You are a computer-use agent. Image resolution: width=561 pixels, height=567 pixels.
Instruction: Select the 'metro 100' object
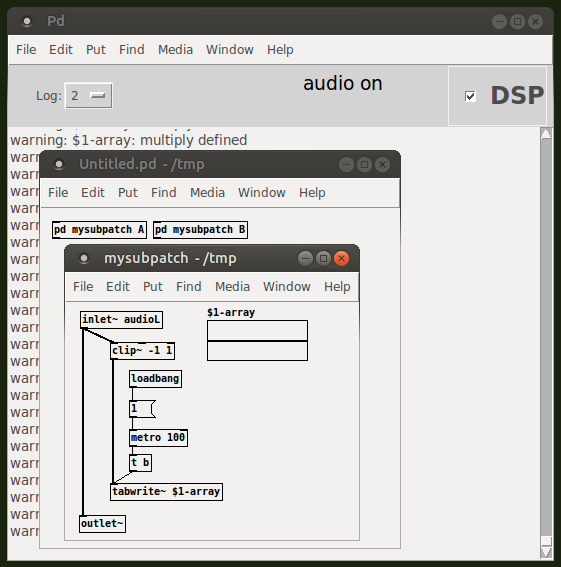[158, 438]
